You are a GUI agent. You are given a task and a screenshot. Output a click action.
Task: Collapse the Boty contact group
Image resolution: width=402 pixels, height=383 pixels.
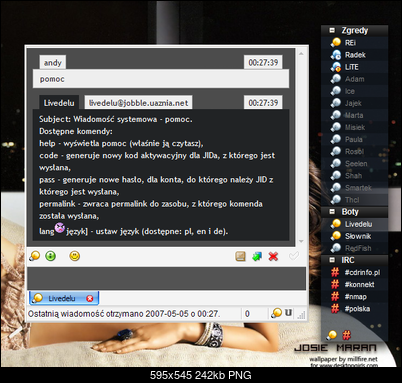click(x=332, y=212)
